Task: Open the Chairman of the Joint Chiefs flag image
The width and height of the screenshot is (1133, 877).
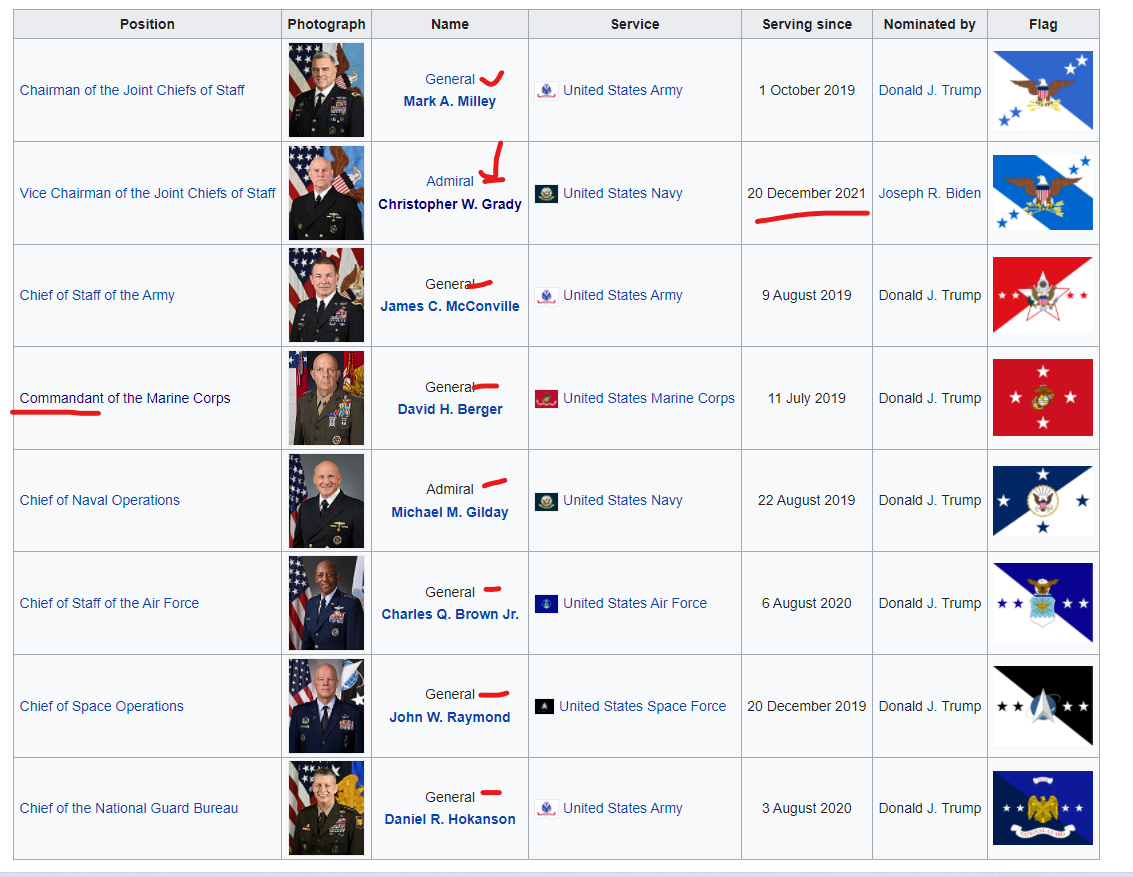Action: coord(1043,90)
